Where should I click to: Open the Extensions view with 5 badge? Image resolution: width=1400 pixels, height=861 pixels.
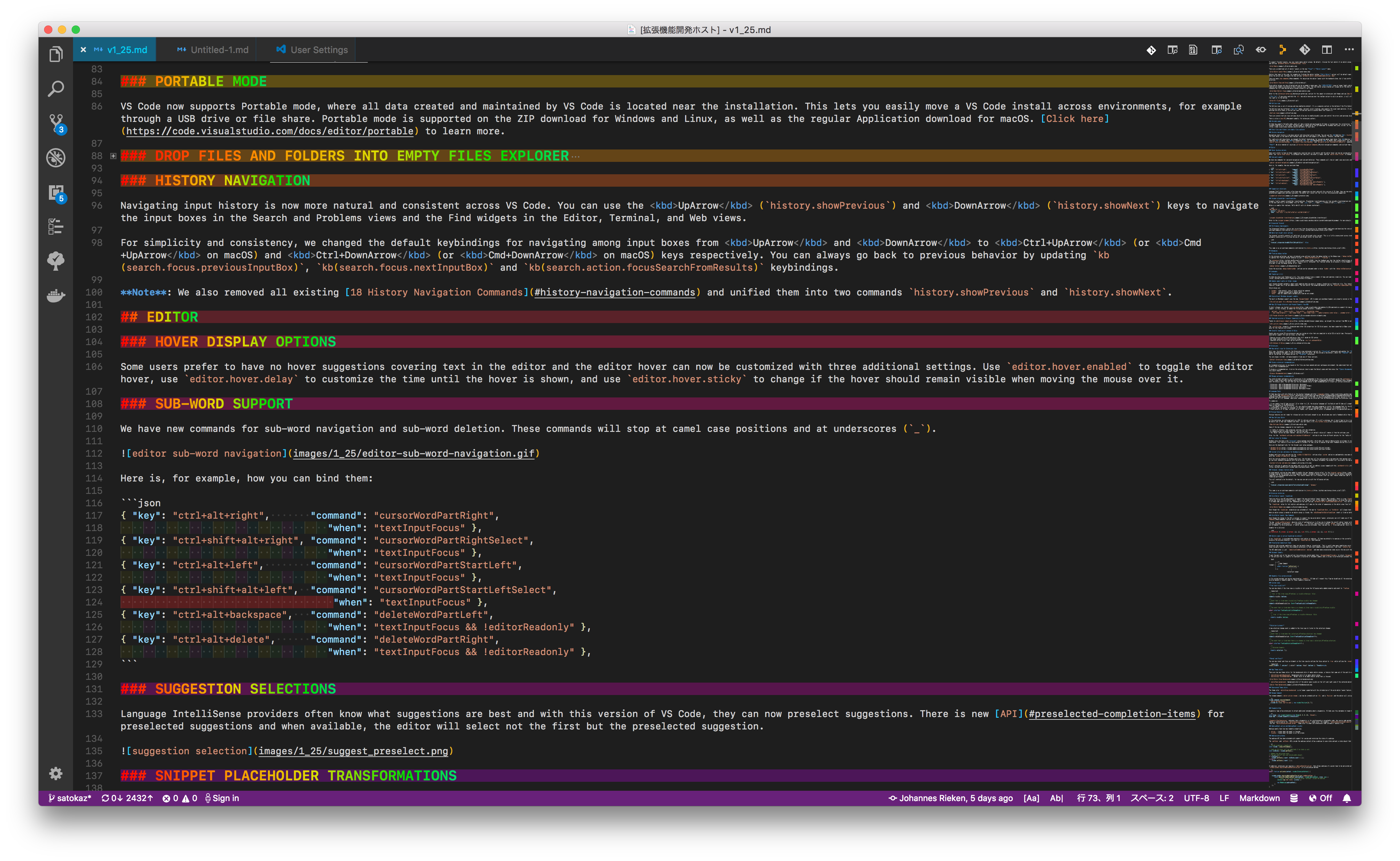point(56,193)
